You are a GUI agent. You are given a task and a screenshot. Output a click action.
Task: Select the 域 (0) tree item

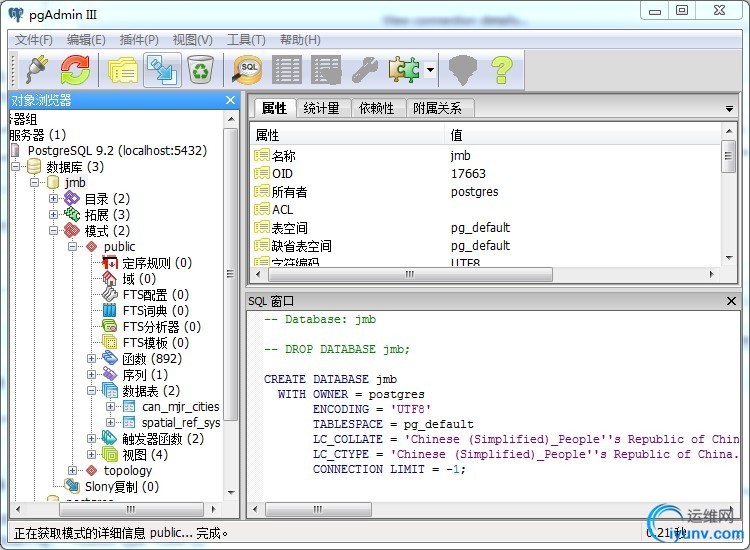coord(139,278)
